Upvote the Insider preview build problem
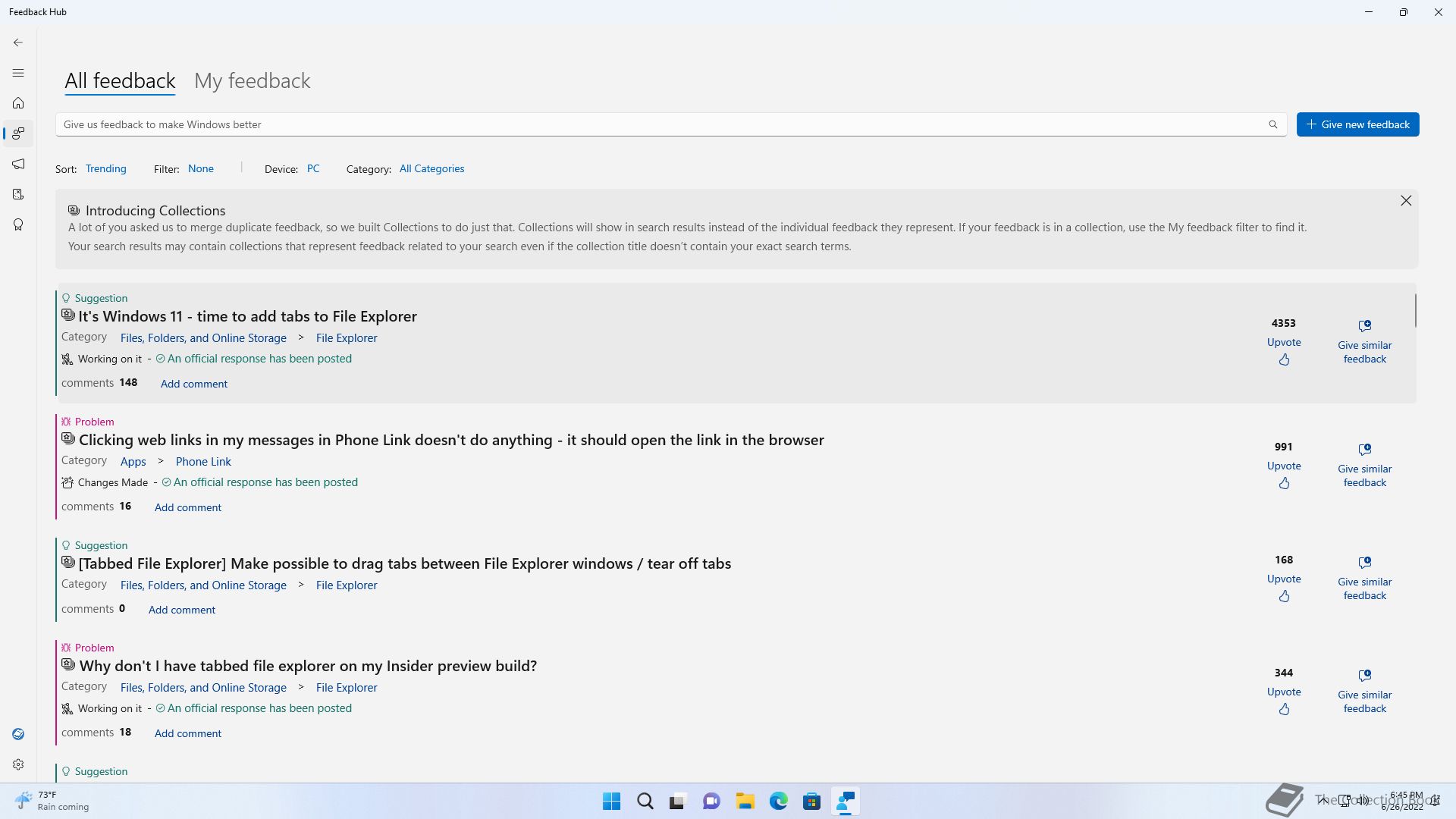The height and width of the screenshot is (819, 1456). click(x=1284, y=701)
